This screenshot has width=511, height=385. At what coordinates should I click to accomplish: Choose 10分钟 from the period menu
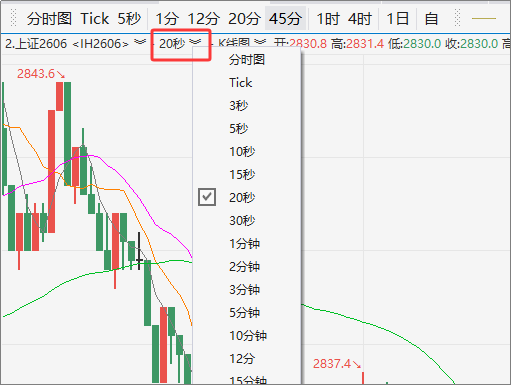click(x=247, y=336)
